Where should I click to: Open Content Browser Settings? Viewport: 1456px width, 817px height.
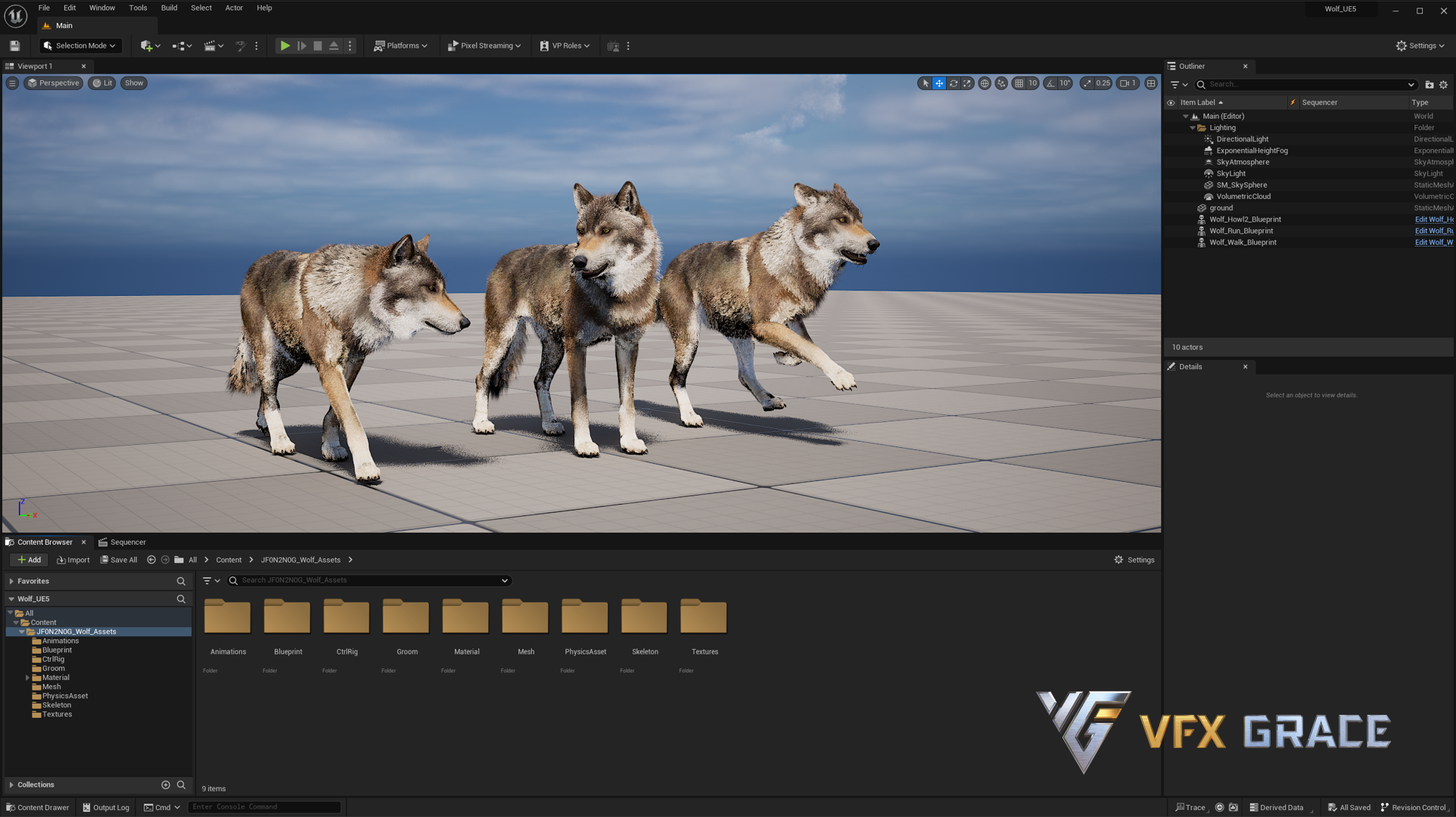(x=1134, y=561)
